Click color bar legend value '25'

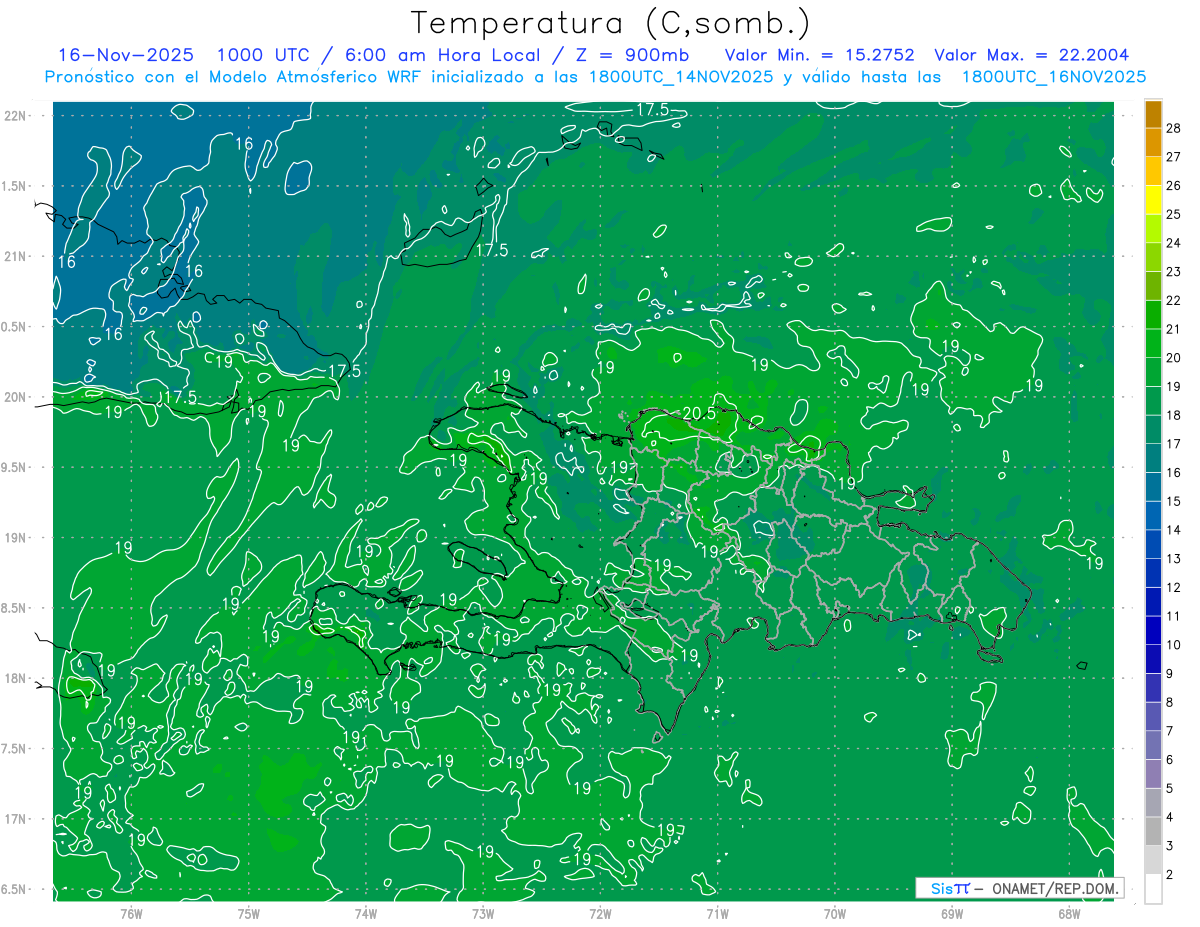[1174, 214]
